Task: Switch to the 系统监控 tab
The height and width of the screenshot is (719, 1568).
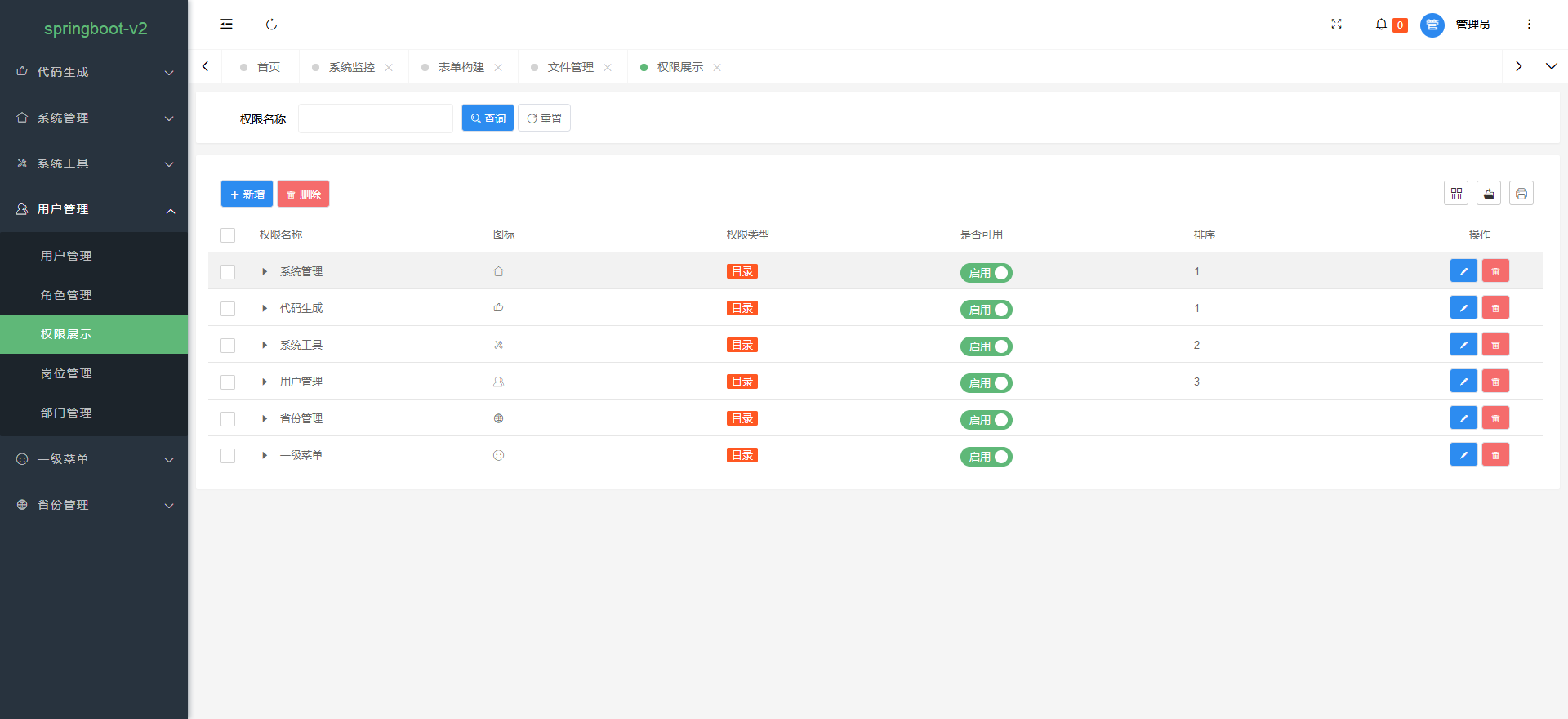Action: pos(352,67)
